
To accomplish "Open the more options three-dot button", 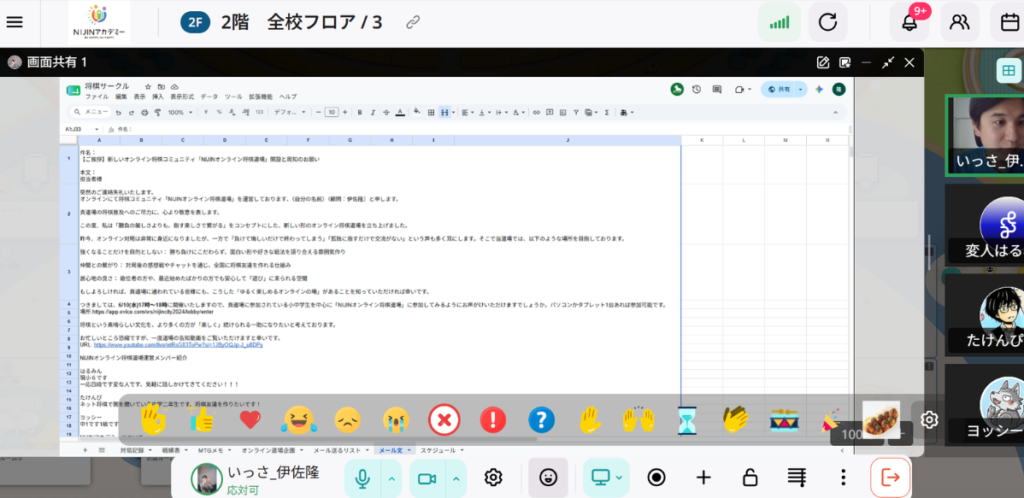I will [844, 478].
